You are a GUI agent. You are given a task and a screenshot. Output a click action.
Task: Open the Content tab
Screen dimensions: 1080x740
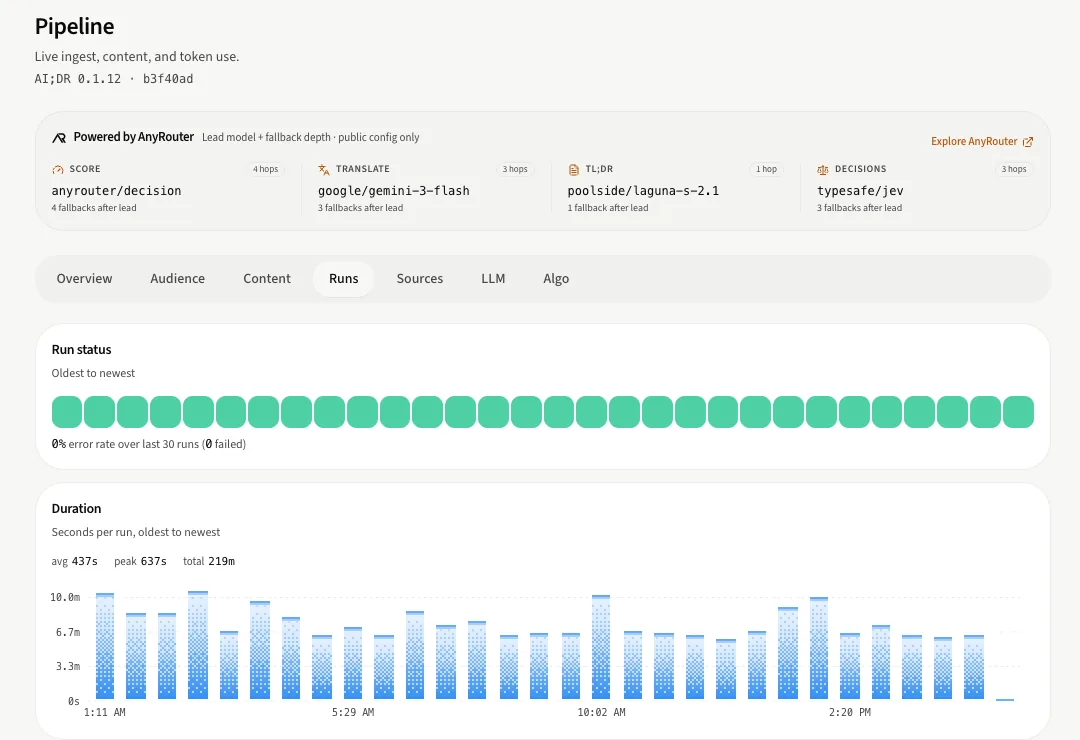tap(267, 278)
